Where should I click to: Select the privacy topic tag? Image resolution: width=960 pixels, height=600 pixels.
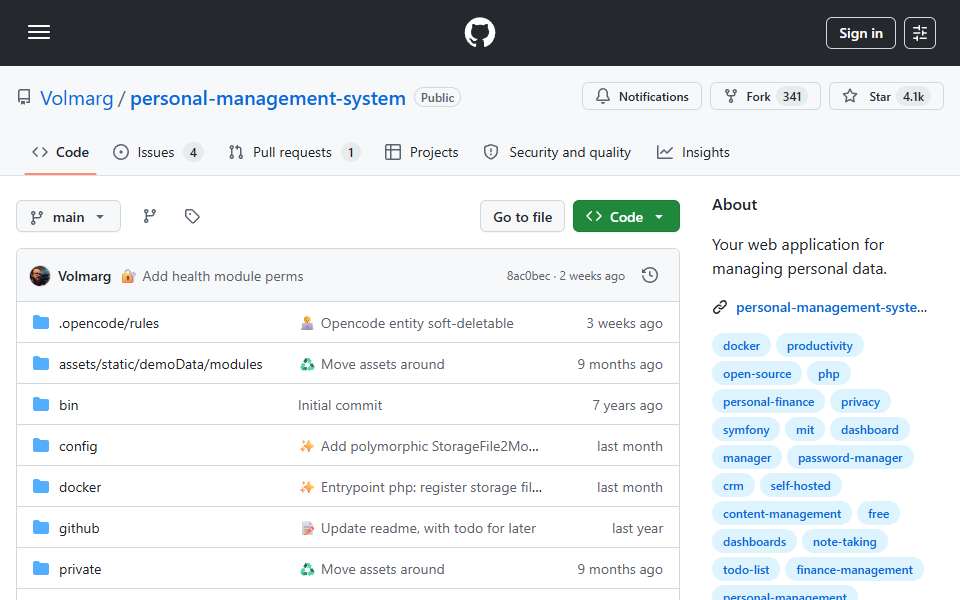pos(860,402)
